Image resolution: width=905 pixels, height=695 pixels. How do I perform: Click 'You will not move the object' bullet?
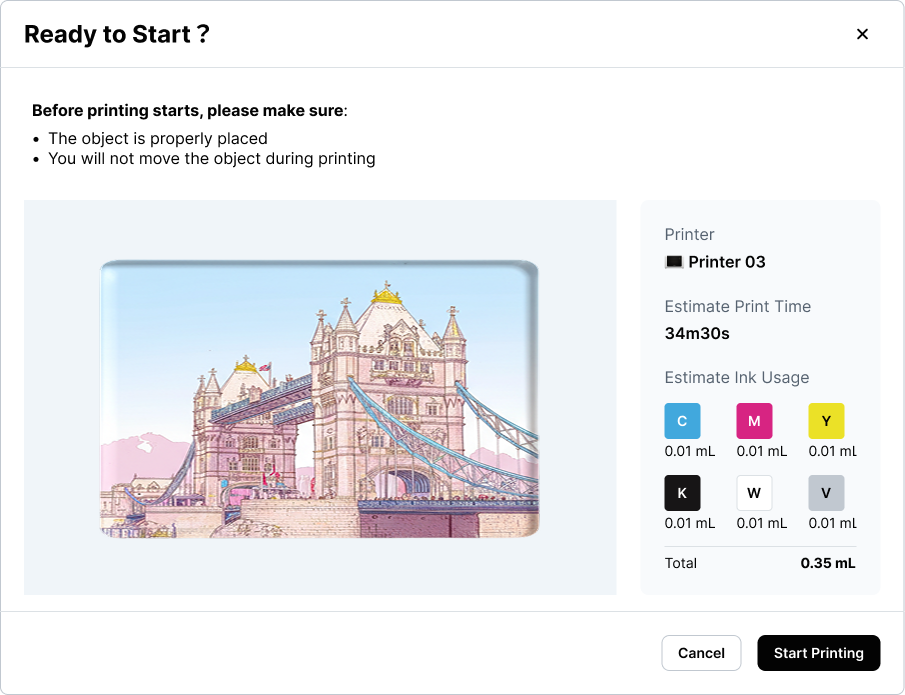pos(212,158)
